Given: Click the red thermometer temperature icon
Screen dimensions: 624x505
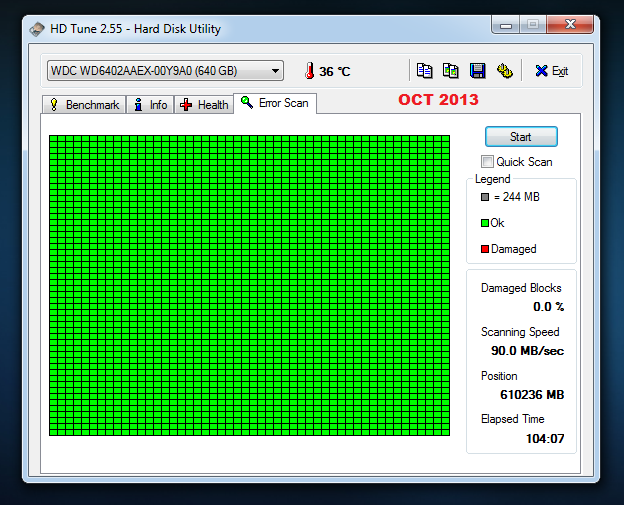Looking at the screenshot, I should (x=309, y=71).
